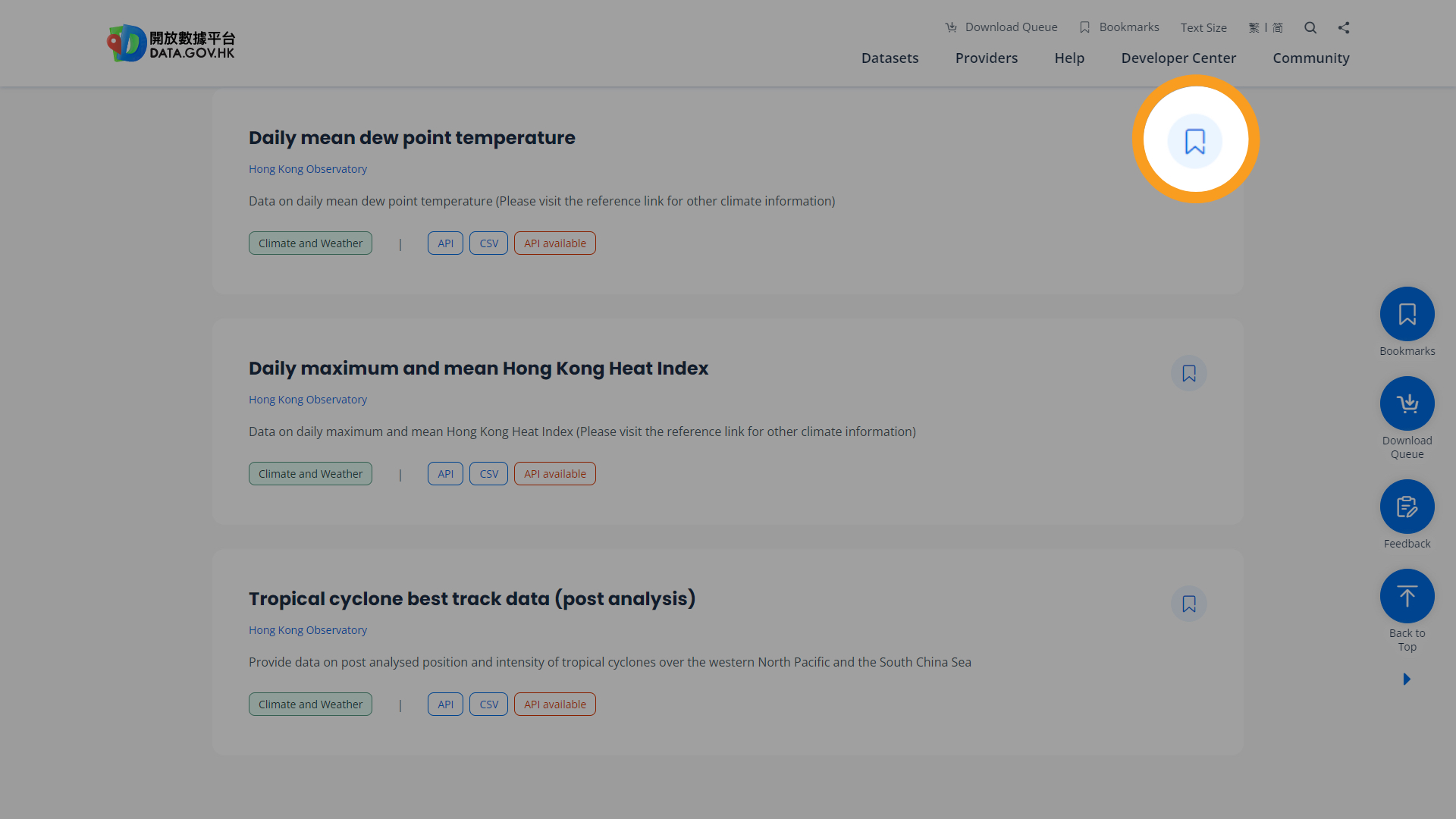
Task: Open the Feedback sidebar button
Action: coord(1407,507)
